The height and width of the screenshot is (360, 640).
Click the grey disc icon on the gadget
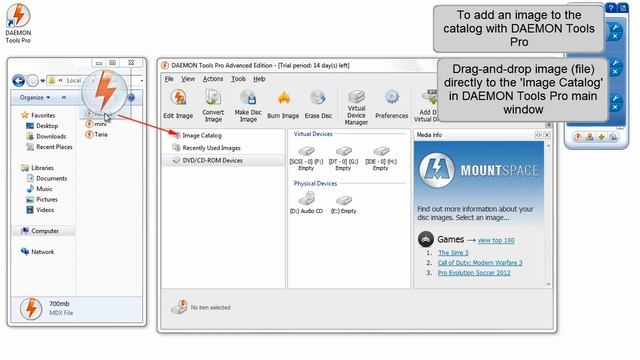coord(613,138)
